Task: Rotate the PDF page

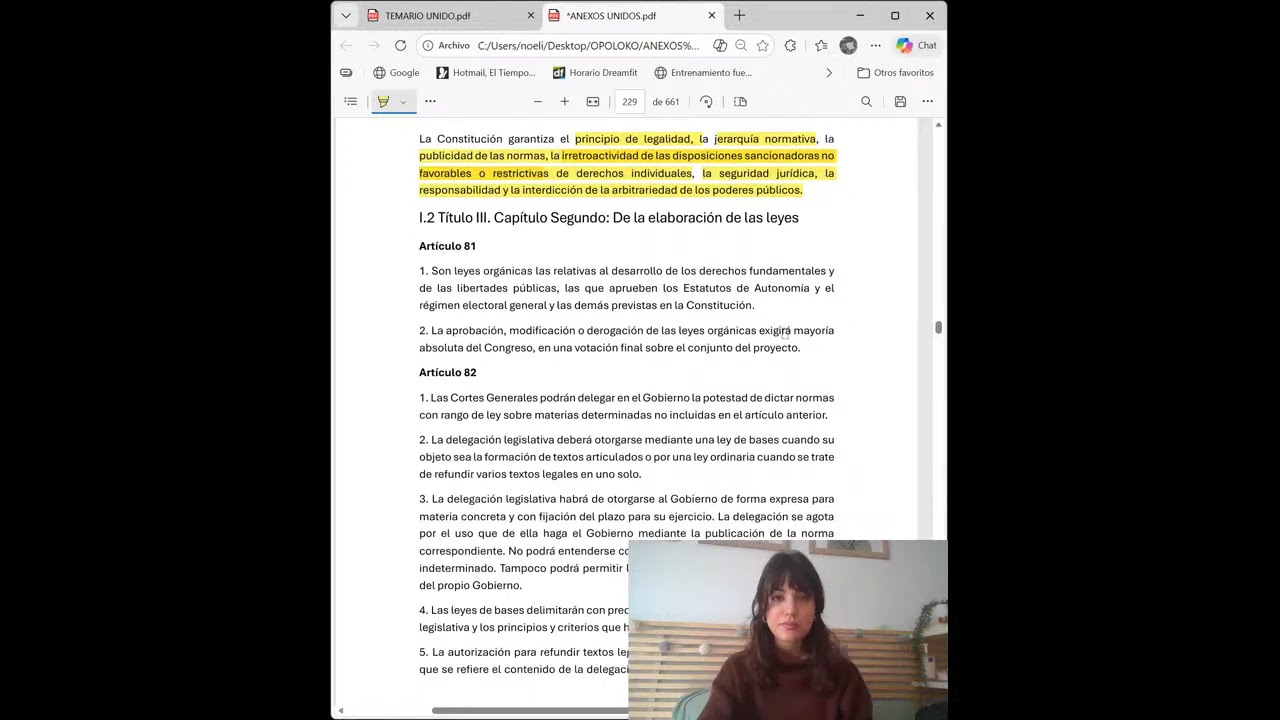Action: click(706, 101)
